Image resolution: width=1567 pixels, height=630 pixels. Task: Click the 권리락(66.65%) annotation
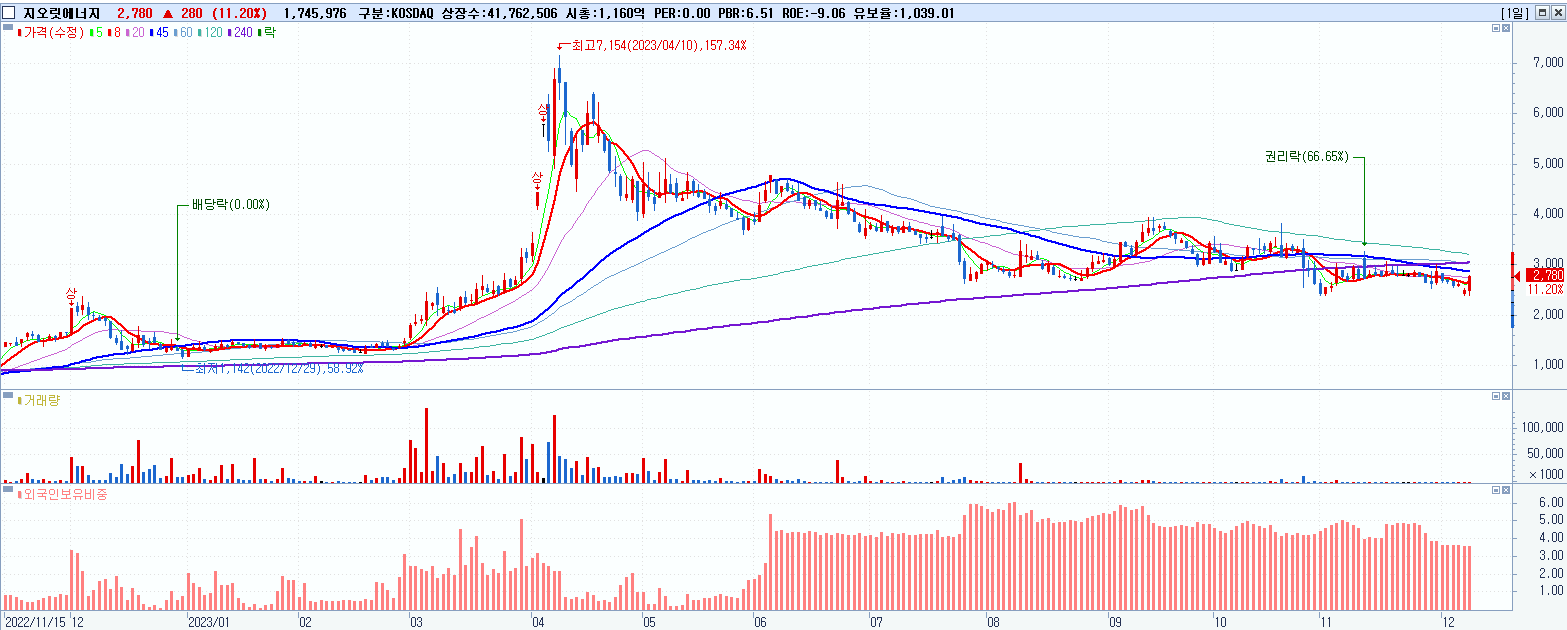[1307, 157]
